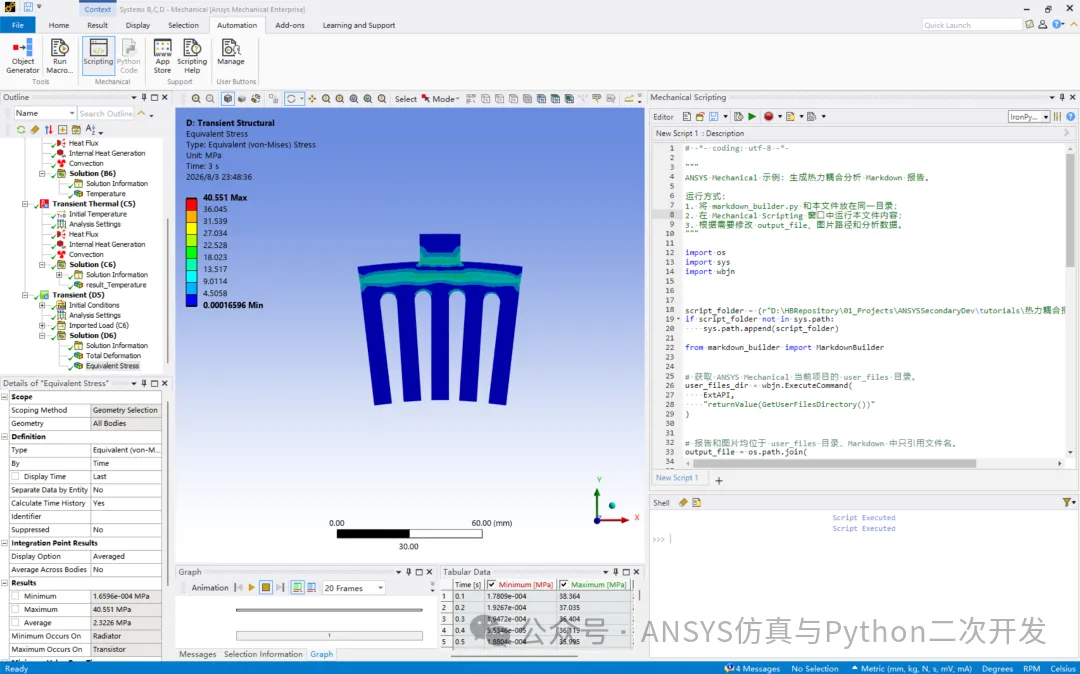Switch to the Display ribbon tab
The image size is (1080, 674).
pos(138,25)
